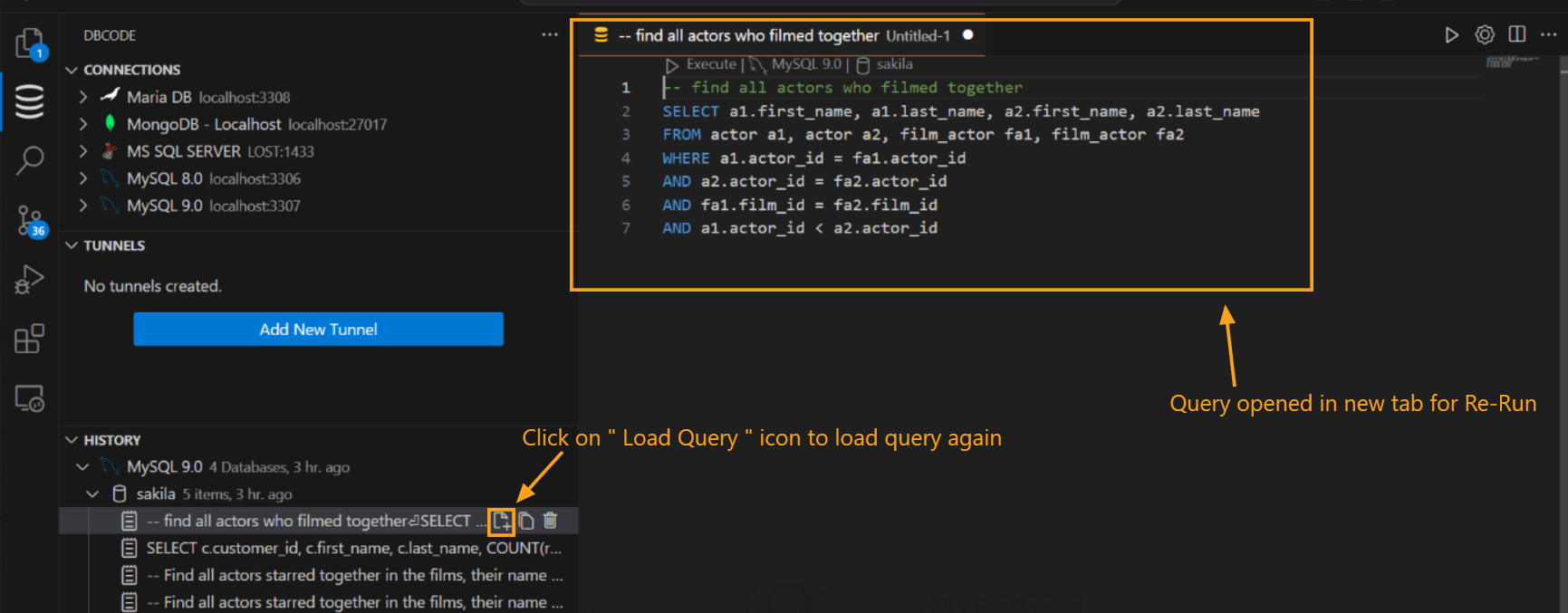Open the Explorer view in activity bar
Screen dimensions: 1568x613
click(29, 43)
